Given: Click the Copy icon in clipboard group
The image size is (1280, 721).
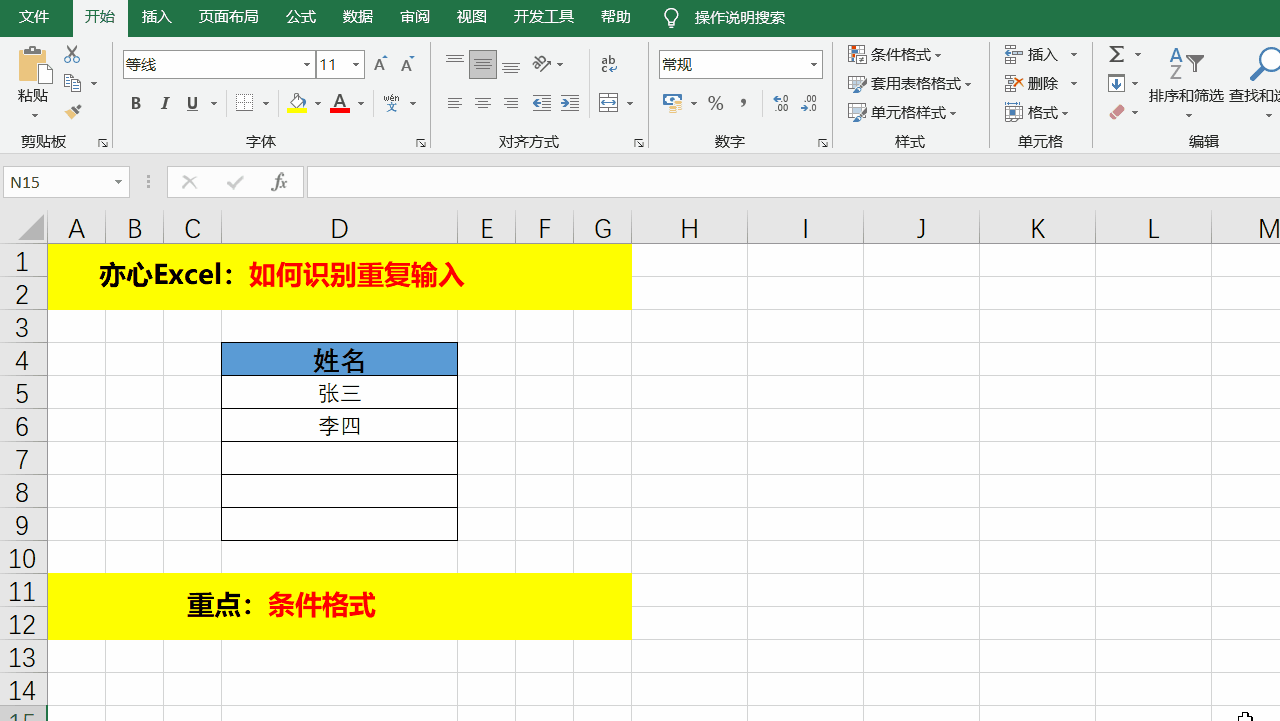Looking at the screenshot, I should 72,83.
